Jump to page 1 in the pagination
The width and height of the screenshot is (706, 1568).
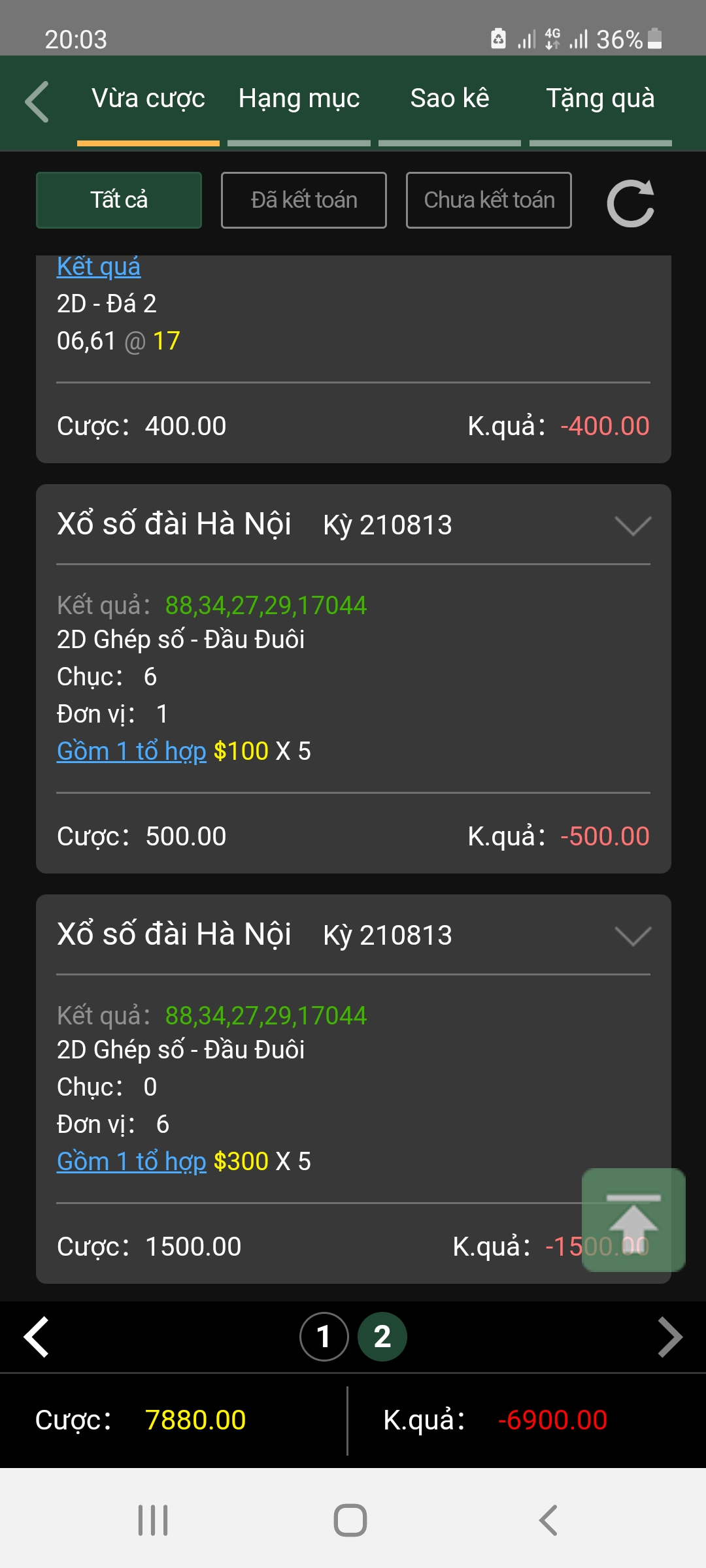coord(324,1337)
